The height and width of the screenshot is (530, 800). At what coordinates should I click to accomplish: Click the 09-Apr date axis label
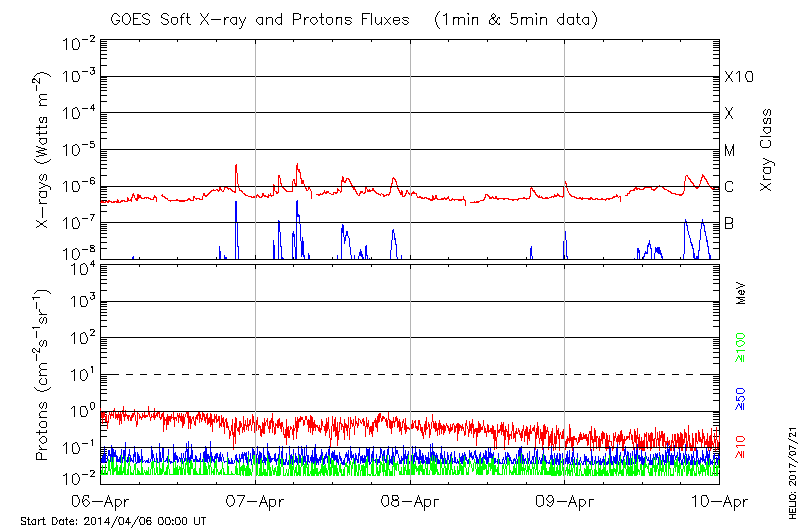coord(565,501)
